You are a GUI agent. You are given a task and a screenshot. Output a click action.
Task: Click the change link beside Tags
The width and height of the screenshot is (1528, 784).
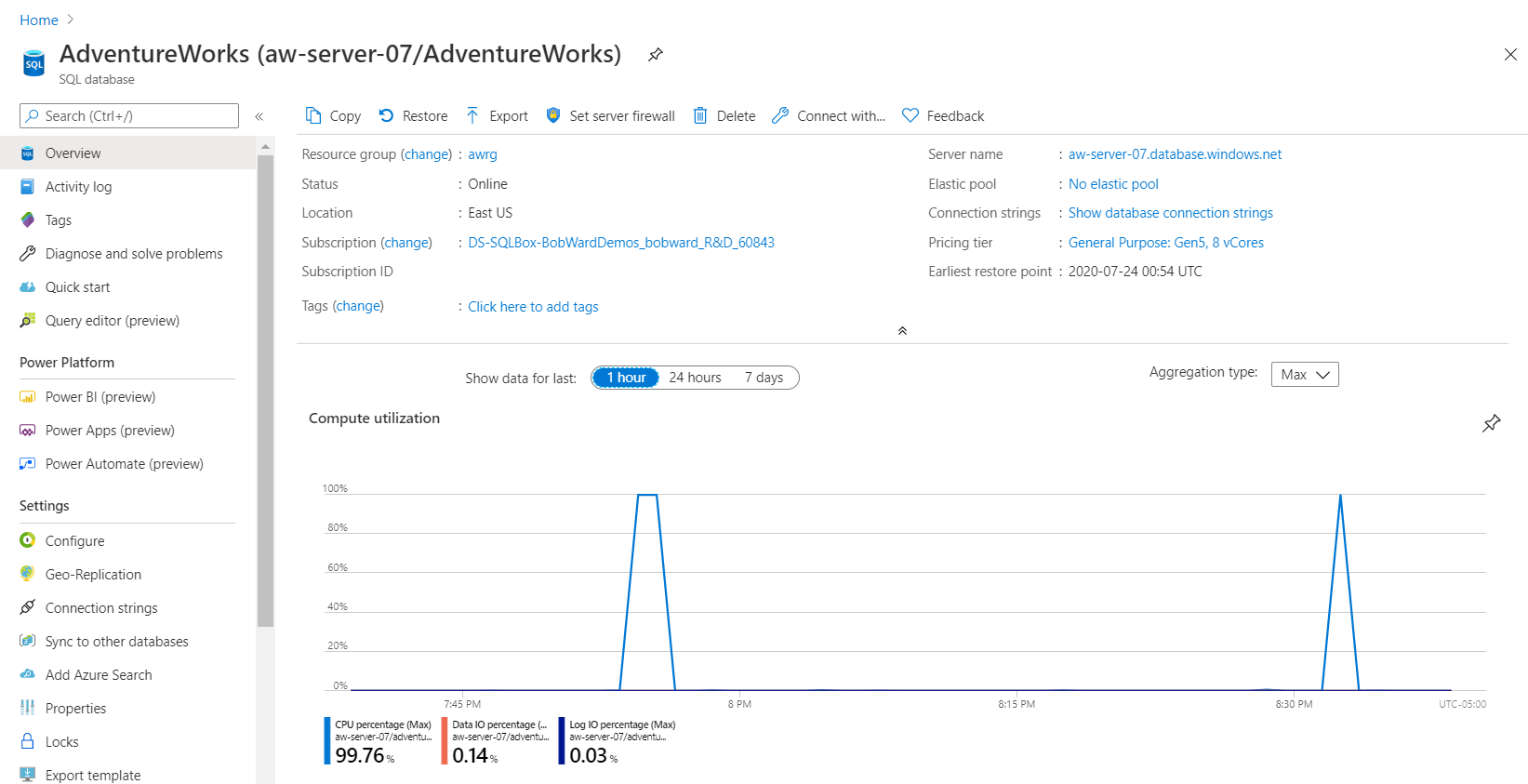358,306
